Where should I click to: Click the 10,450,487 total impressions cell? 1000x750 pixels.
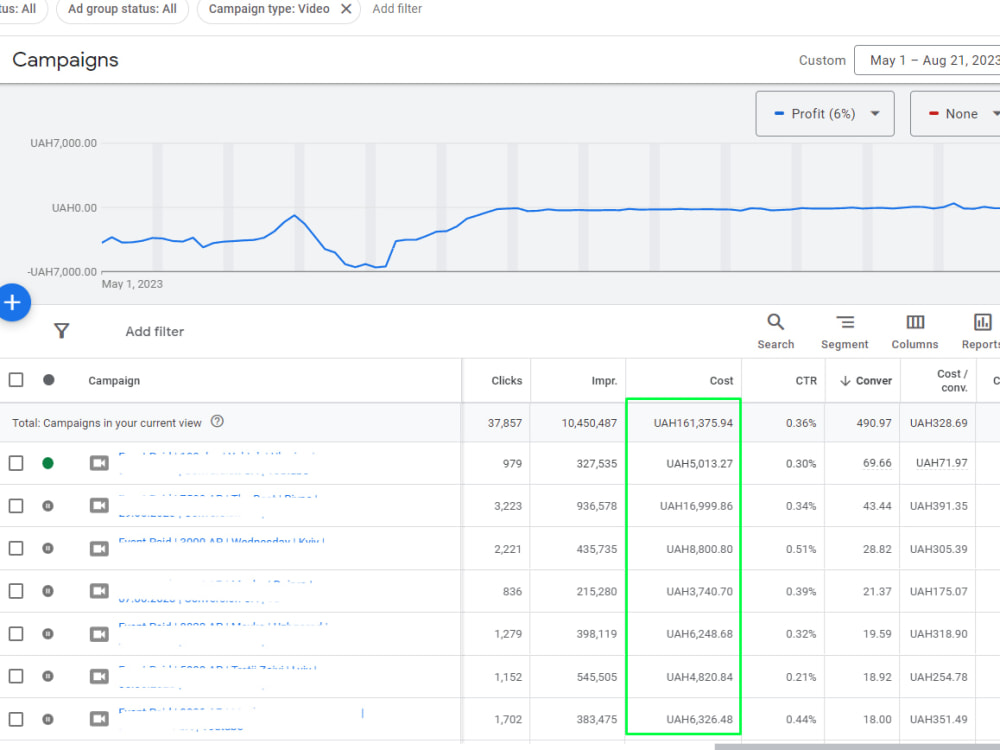pos(589,423)
